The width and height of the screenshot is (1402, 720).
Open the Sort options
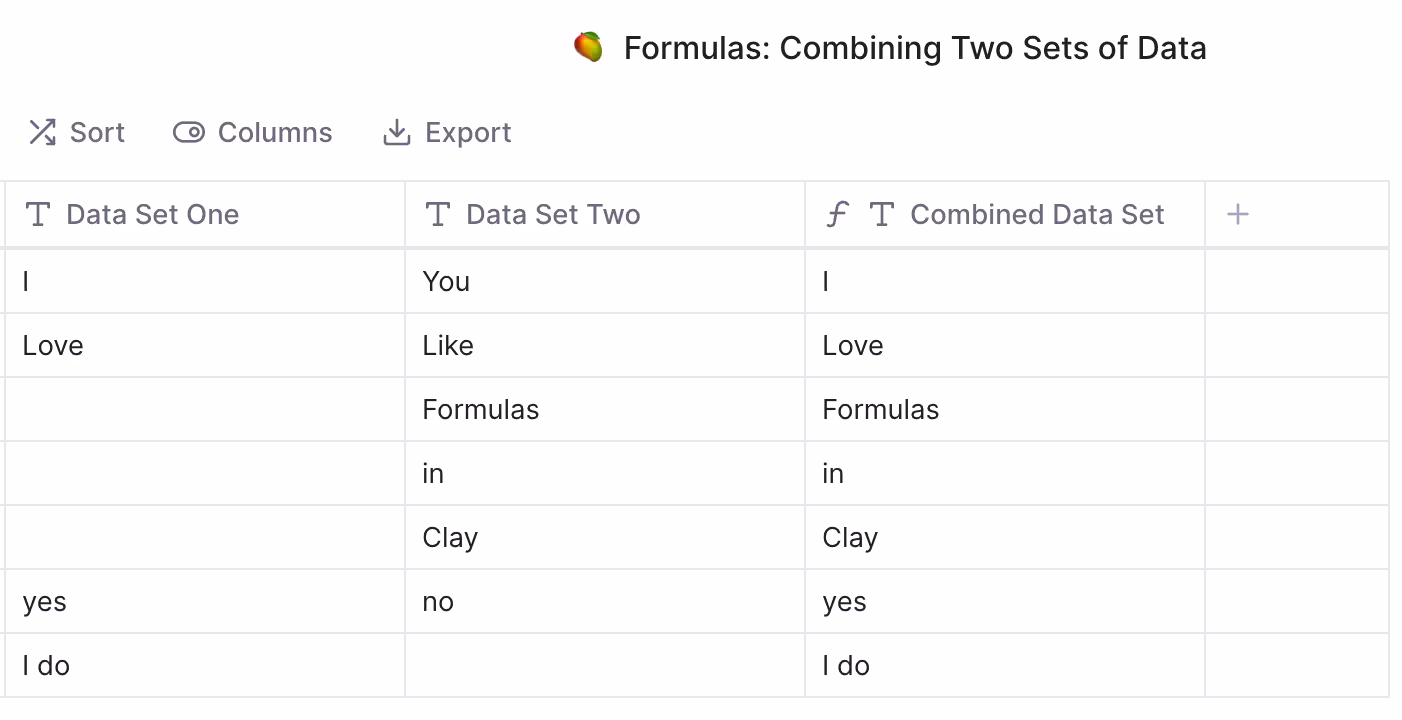(x=76, y=132)
